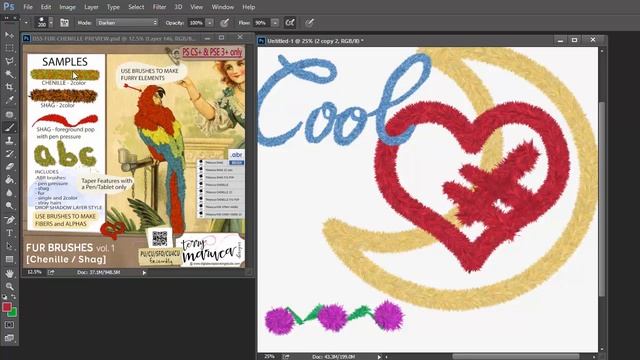Select the Rectangular Marquee tool
The width and height of the screenshot is (640, 360).
9,48
